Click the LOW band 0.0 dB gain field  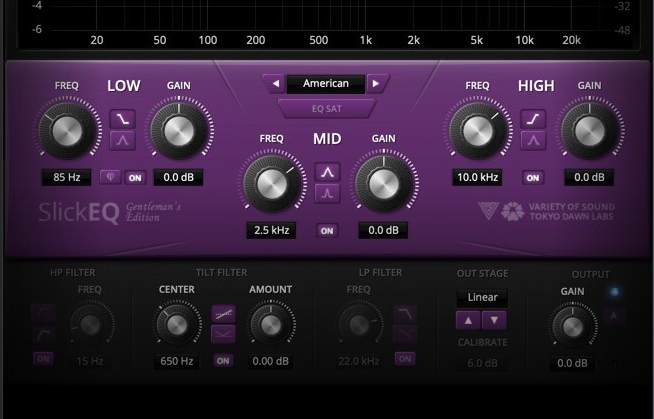179,177
